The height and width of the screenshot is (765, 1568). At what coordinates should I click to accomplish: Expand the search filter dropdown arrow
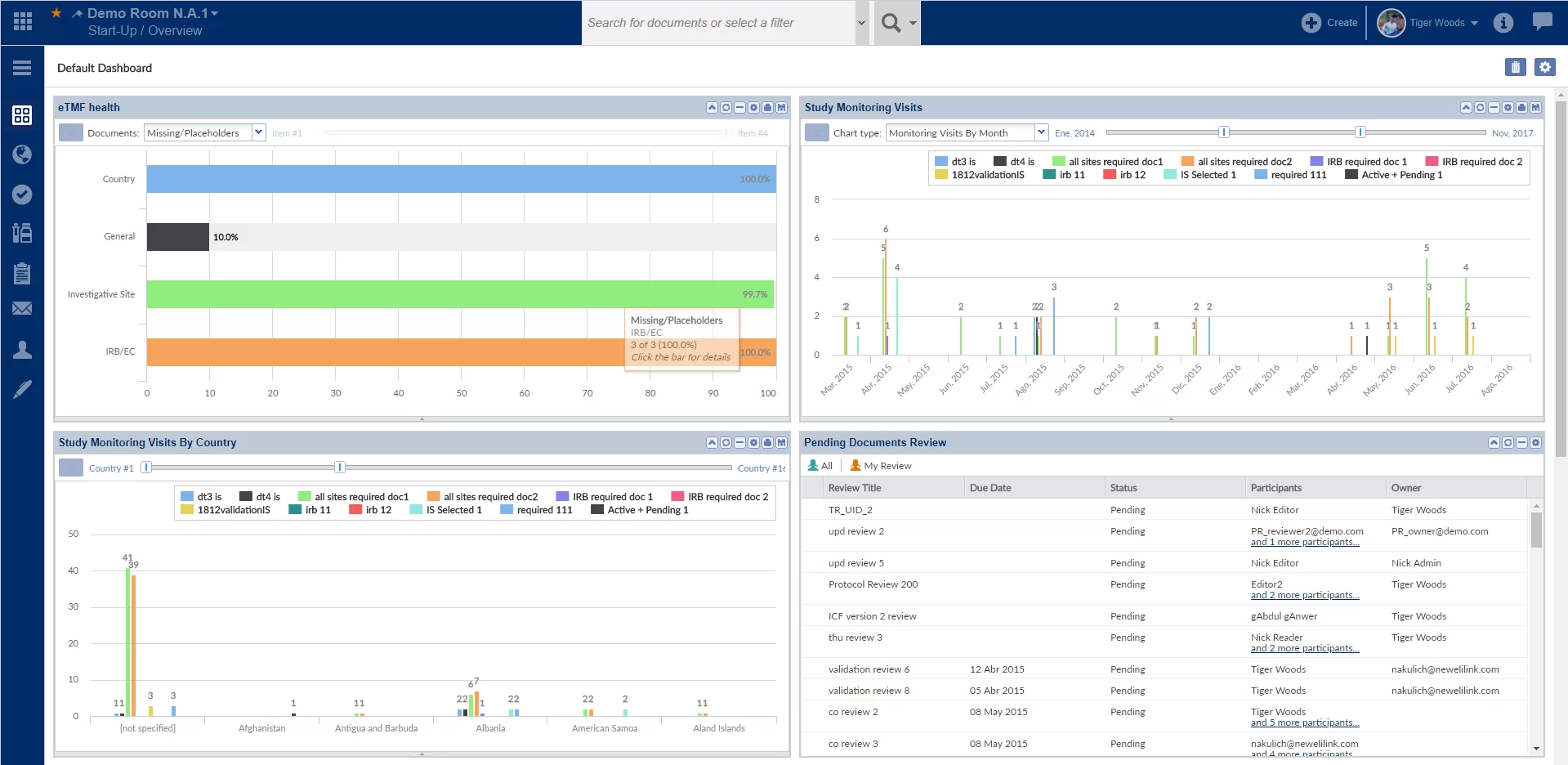click(x=861, y=23)
